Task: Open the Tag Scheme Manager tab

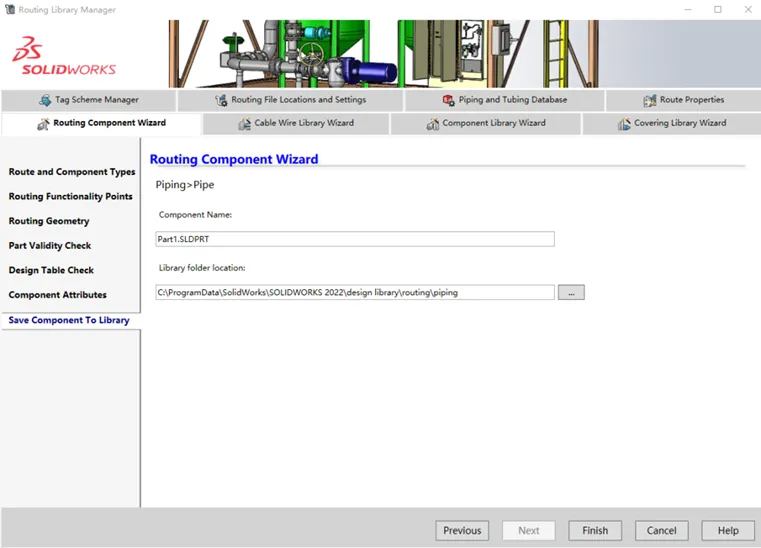Action: (88, 100)
